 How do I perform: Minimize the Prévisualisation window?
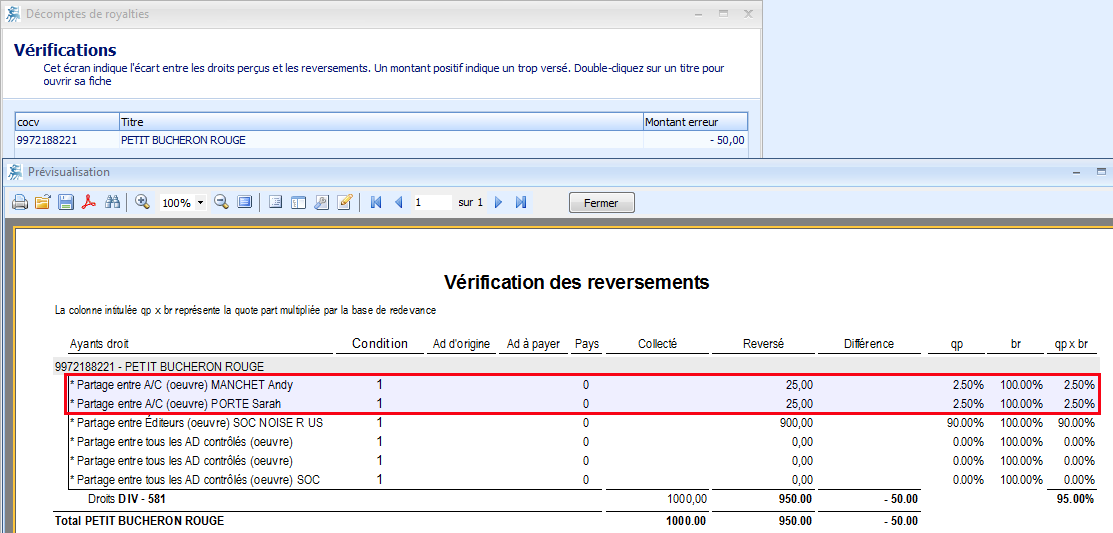click(1079, 172)
